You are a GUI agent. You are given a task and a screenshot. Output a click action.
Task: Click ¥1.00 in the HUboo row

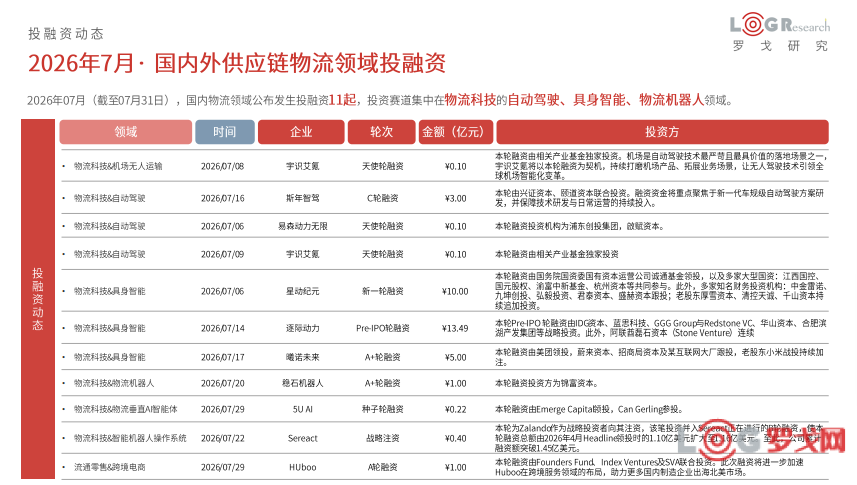click(x=456, y=468)
